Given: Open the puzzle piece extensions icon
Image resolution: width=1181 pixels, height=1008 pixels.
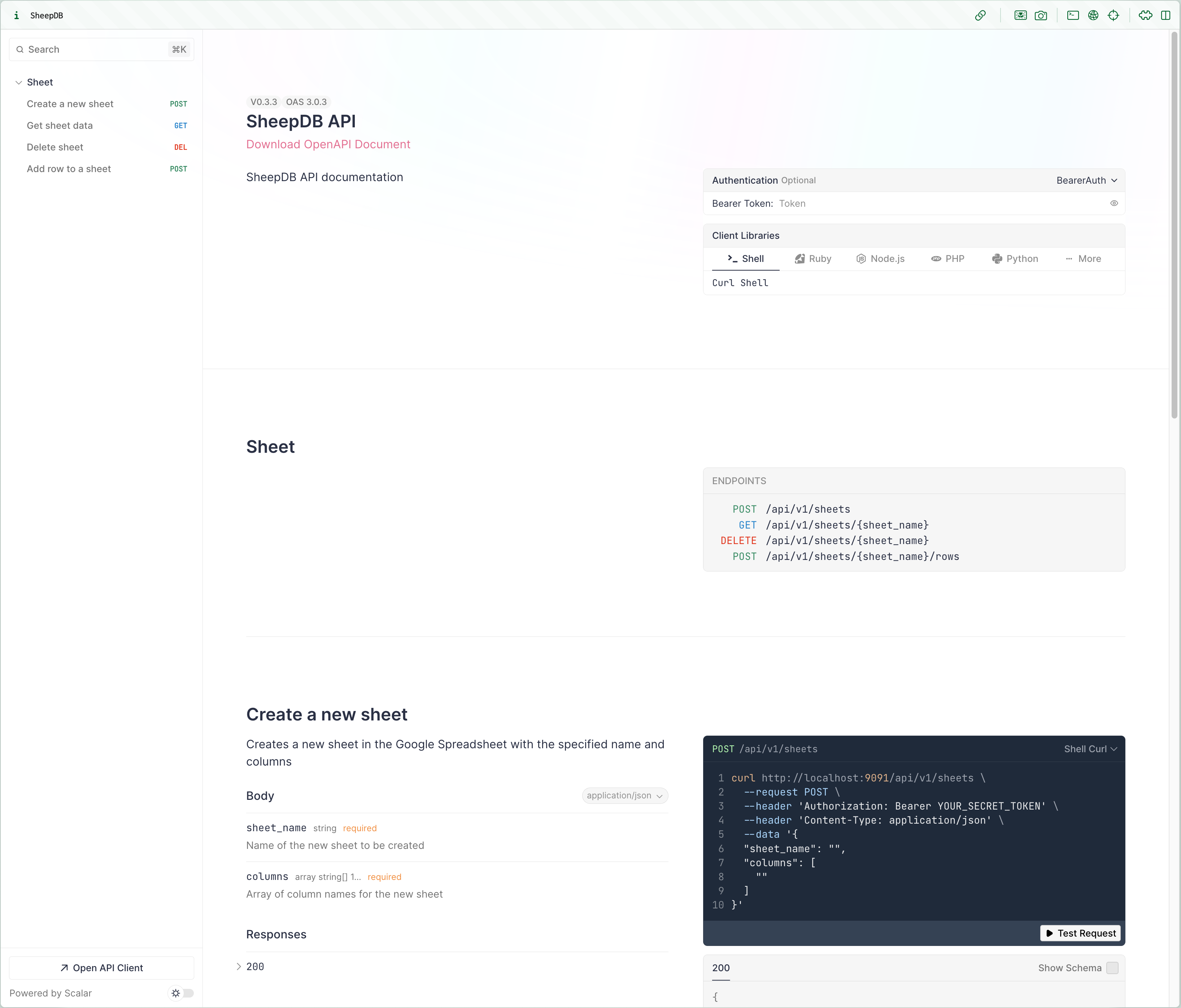Looking at the screenshot, I should pos(1145,16).
